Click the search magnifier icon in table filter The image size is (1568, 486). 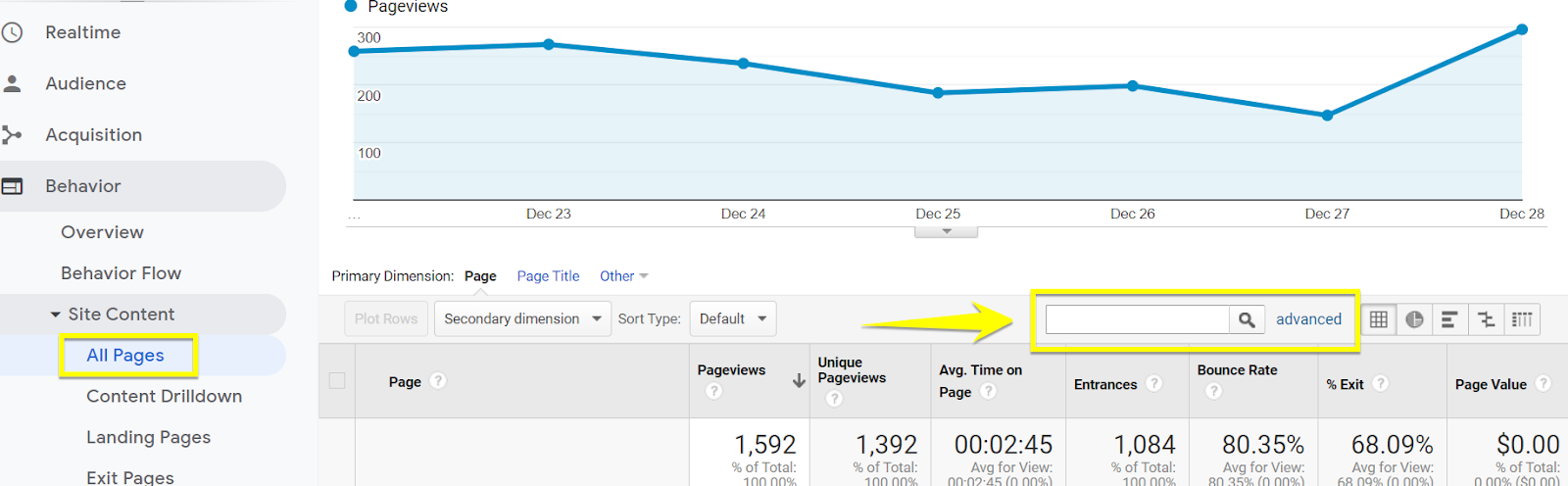(1246, 319)
